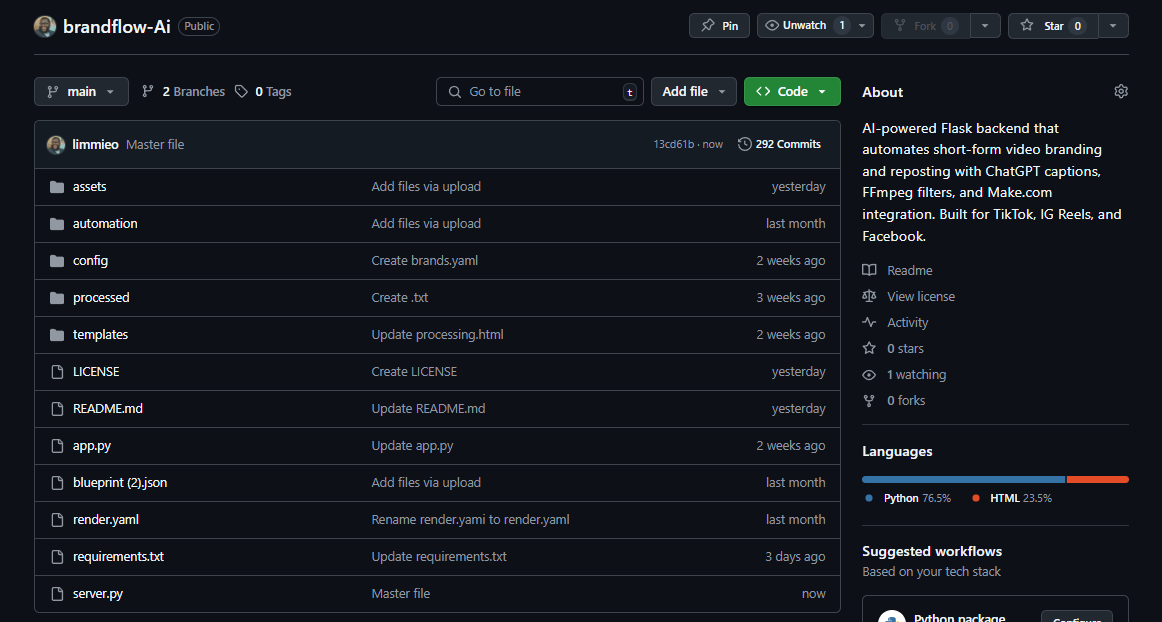Viewport: 1162px width, 622px height.
Task: Open the templates folder
Action: tap(100, 335)
